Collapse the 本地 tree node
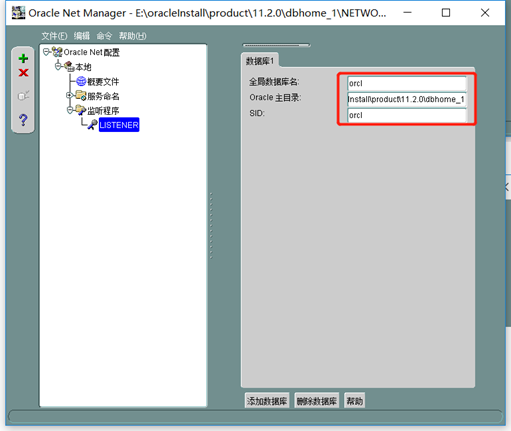 [x=58, y=66]
